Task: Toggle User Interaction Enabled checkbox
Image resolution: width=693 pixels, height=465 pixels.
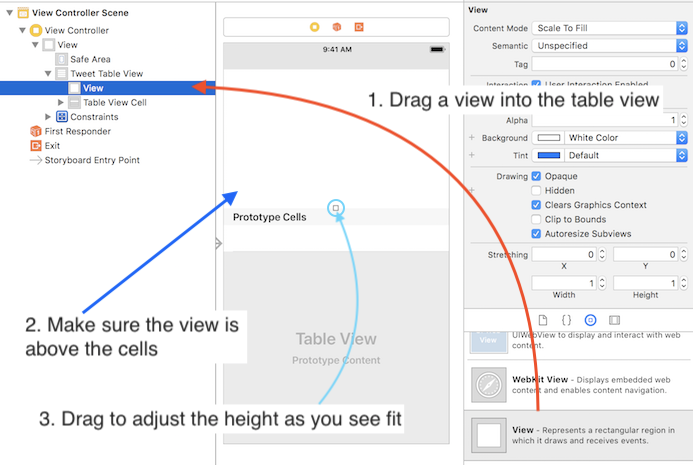Action: point(536,84)
